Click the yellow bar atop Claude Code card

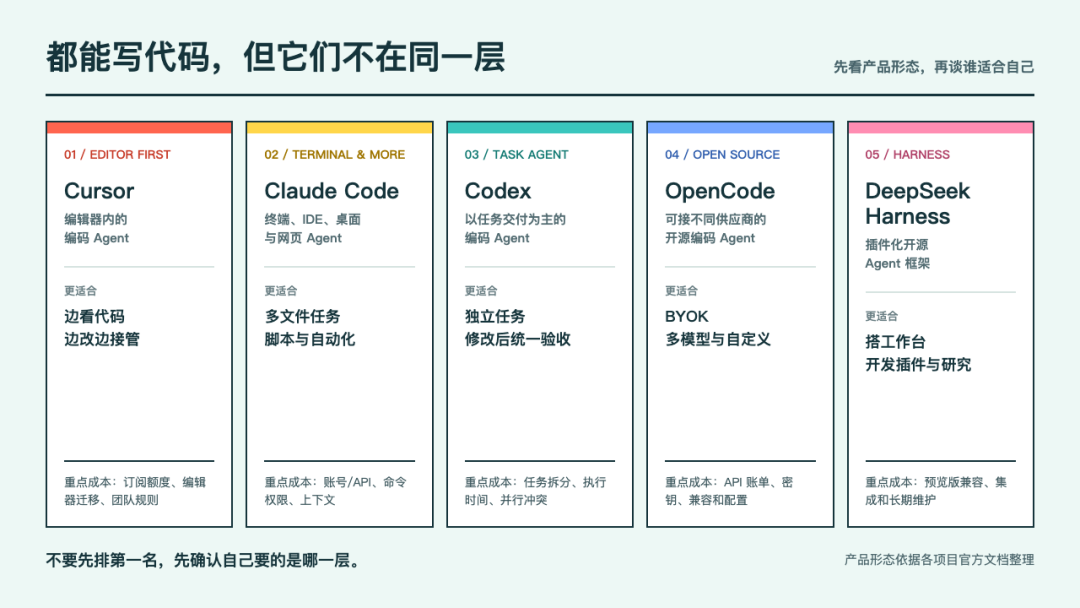[340, 127]
